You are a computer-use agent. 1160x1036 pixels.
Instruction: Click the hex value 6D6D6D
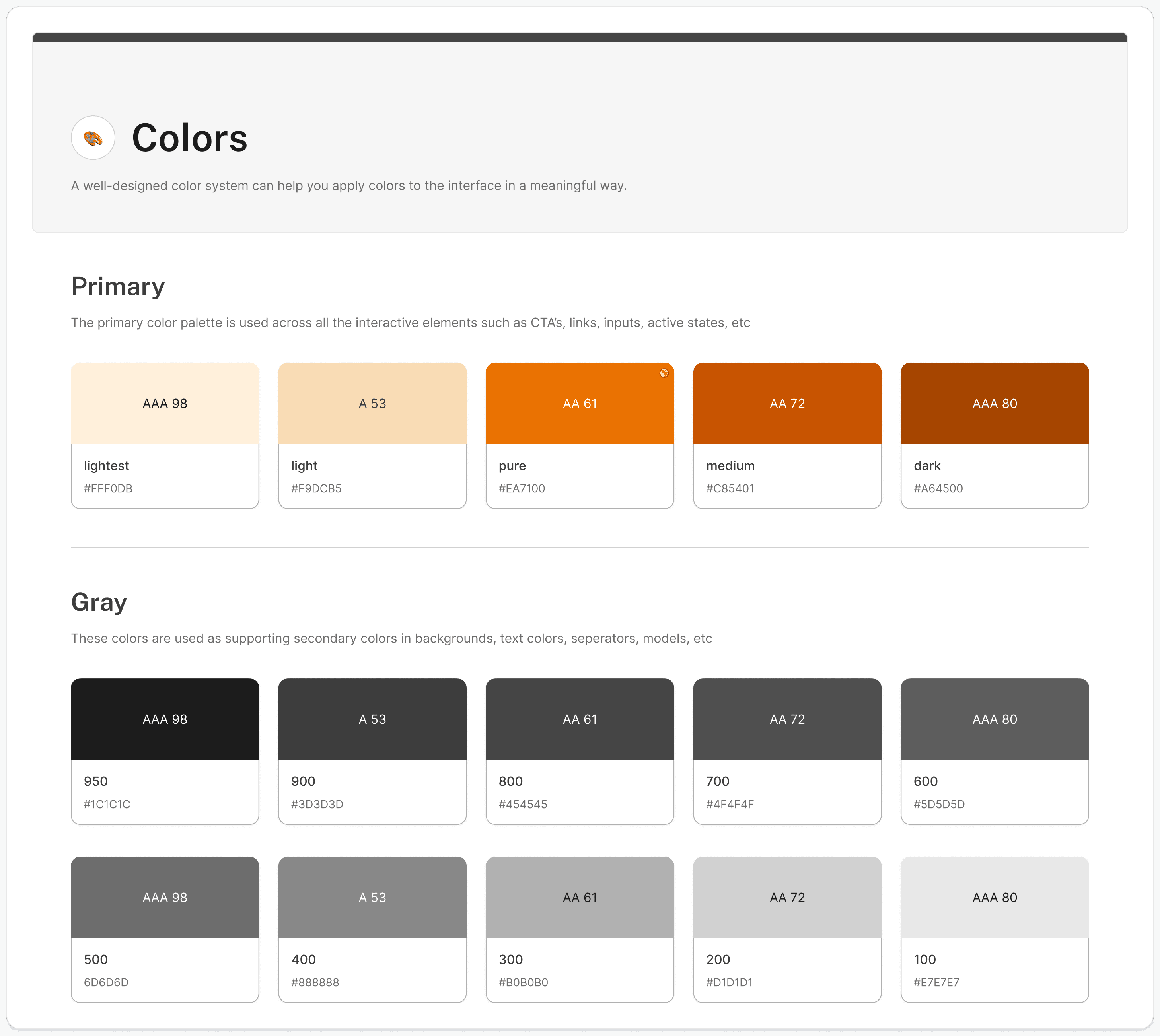[x=106, y=982]
